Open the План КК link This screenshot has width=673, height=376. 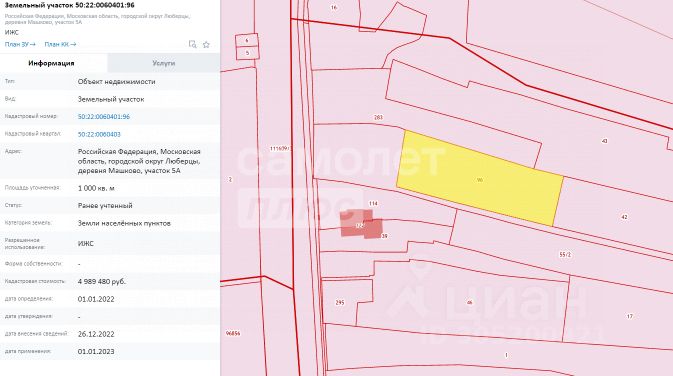pos(60,44)
